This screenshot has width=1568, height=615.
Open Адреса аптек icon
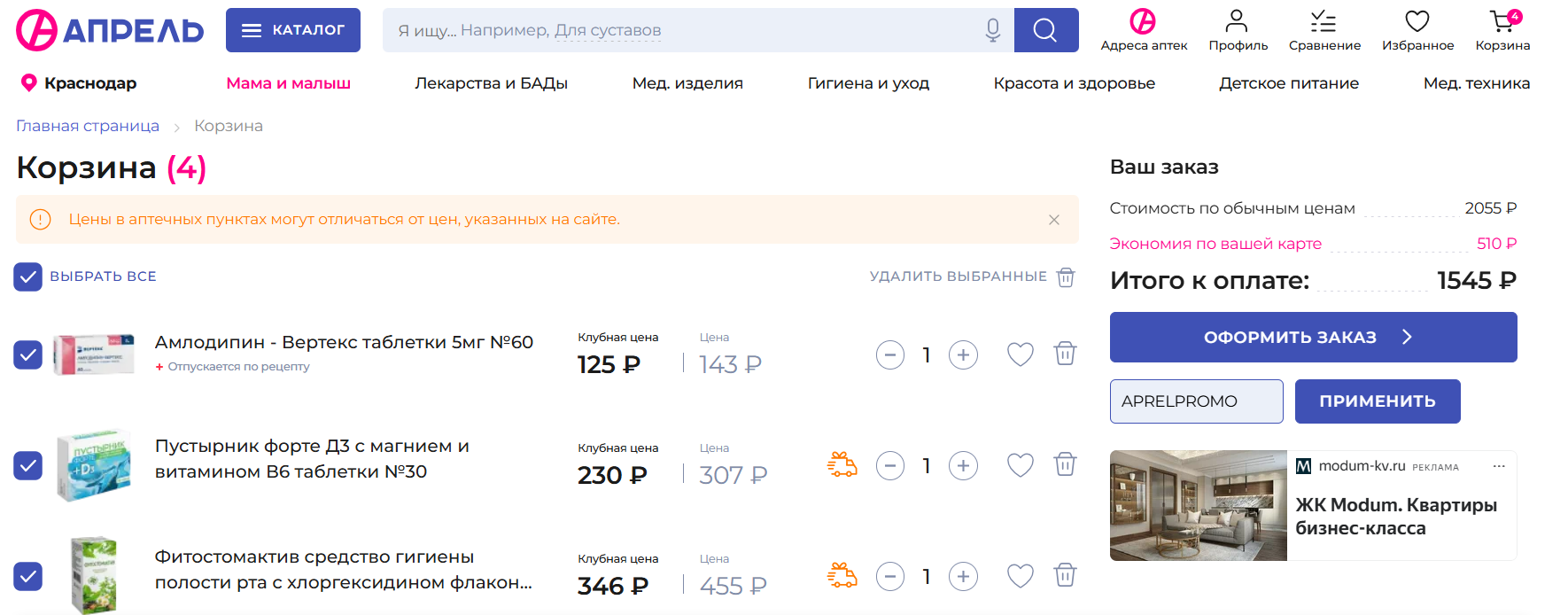coord(1144,30)
